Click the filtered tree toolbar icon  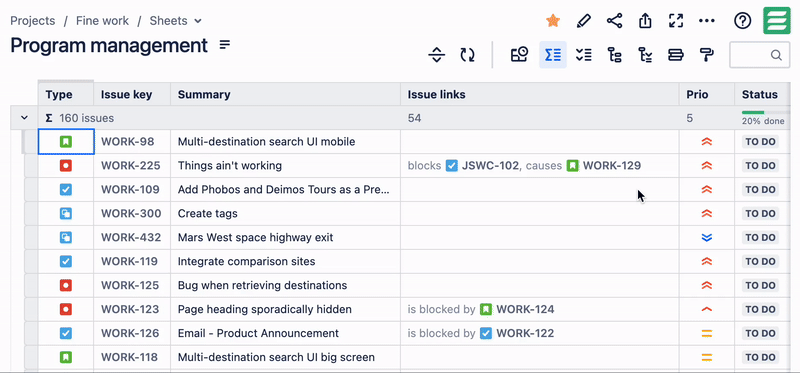[x=645, y=55]
